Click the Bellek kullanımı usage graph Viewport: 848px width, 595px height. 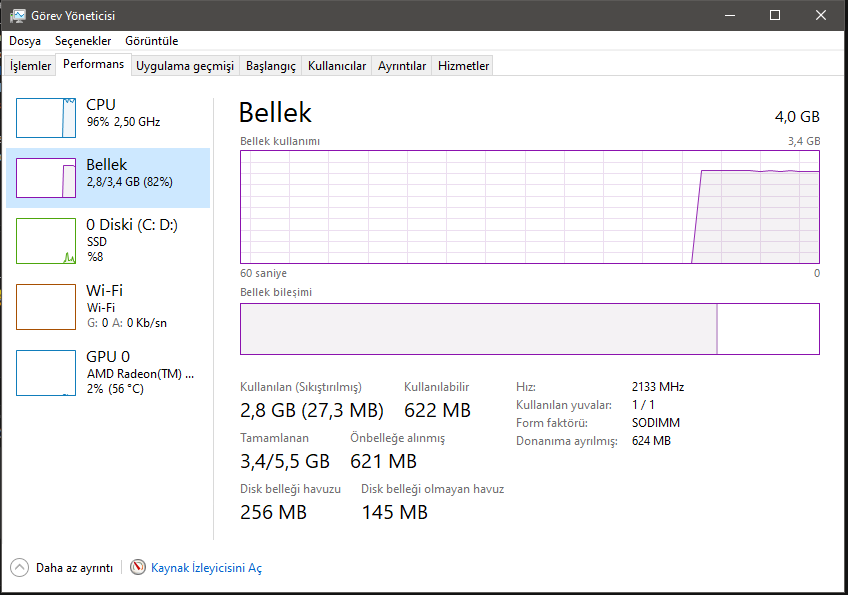[529, 207]
